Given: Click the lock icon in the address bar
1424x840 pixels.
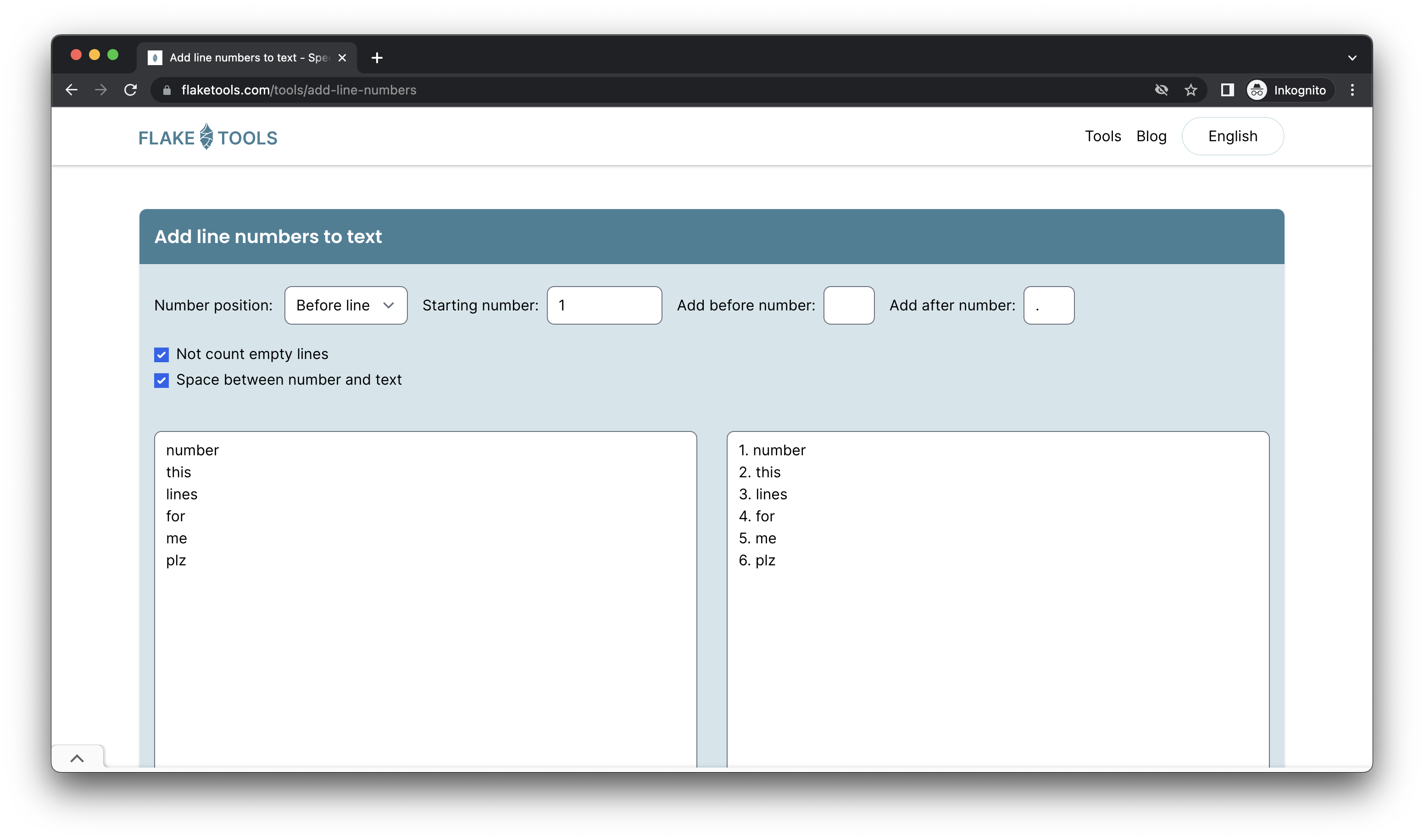Looking at the screenshot, I should coord(167,90).
